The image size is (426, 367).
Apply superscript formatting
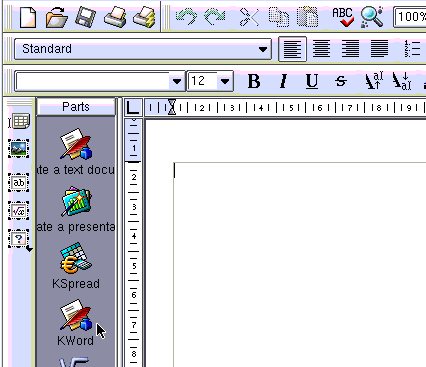pyautogui.click(x=373, y=81)
